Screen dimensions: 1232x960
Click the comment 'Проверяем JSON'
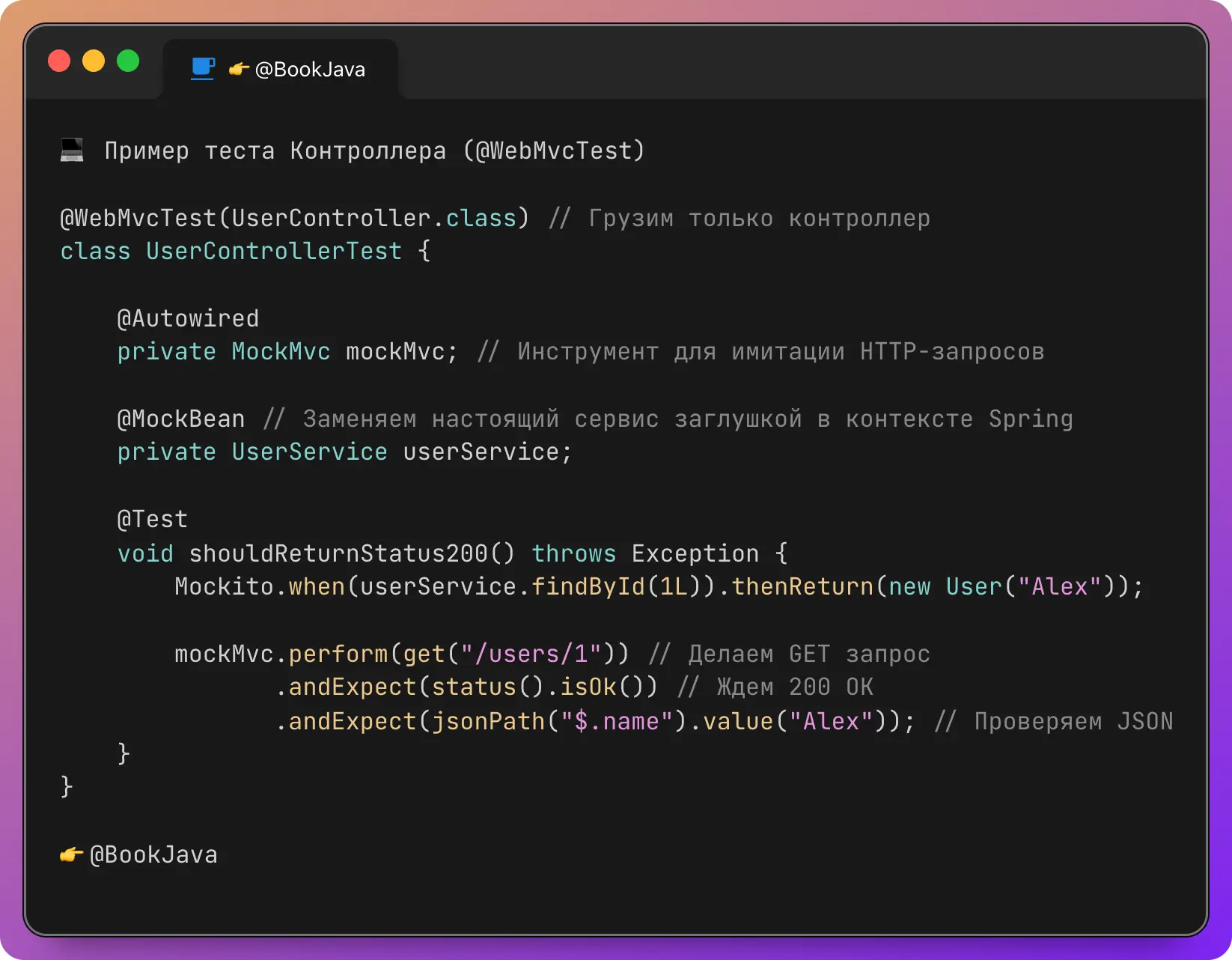pos(1073,721)
